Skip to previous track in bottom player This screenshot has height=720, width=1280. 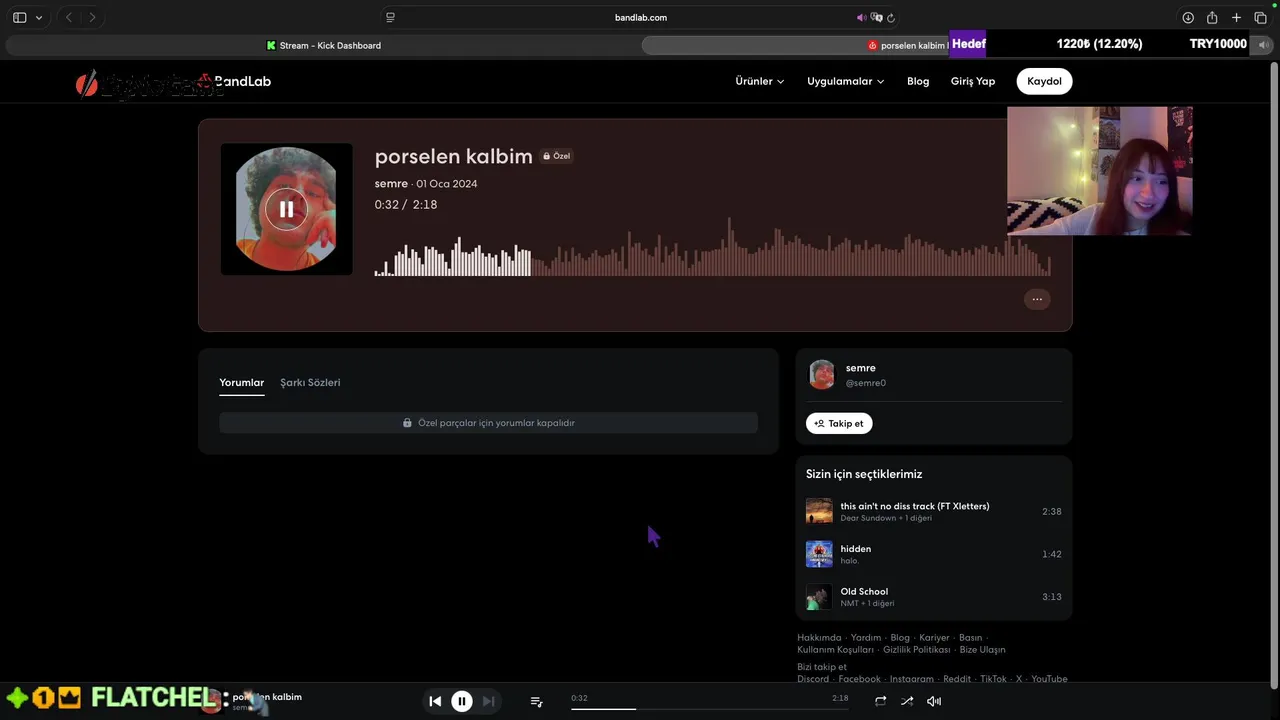pyautogui.click(x=435, y=701)
